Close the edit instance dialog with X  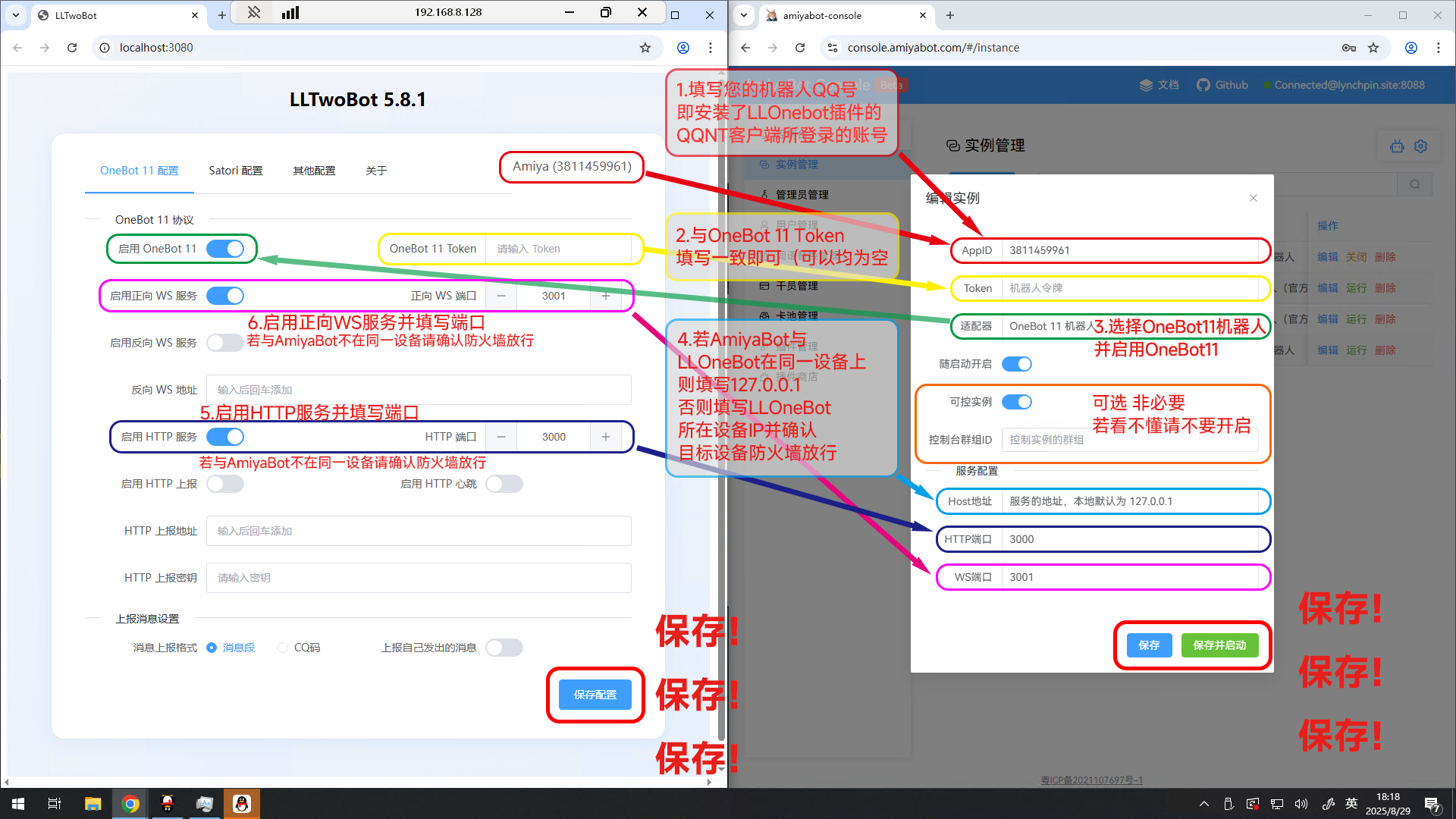pyautogui.click(x=1254, y=198)
